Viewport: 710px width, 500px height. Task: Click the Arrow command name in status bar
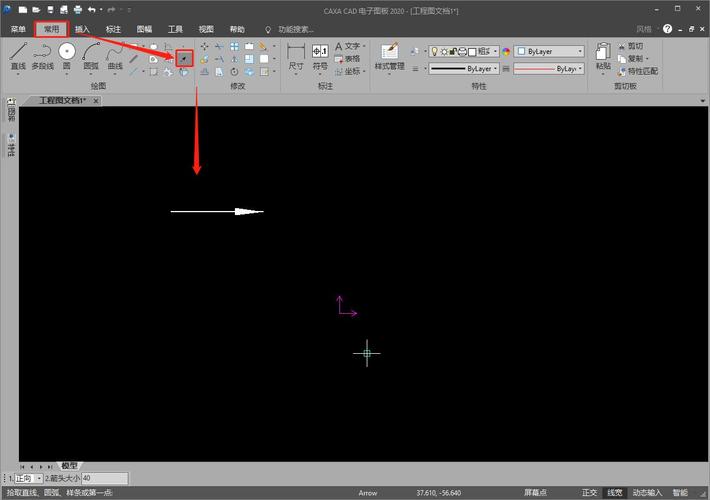click(368, 493)
